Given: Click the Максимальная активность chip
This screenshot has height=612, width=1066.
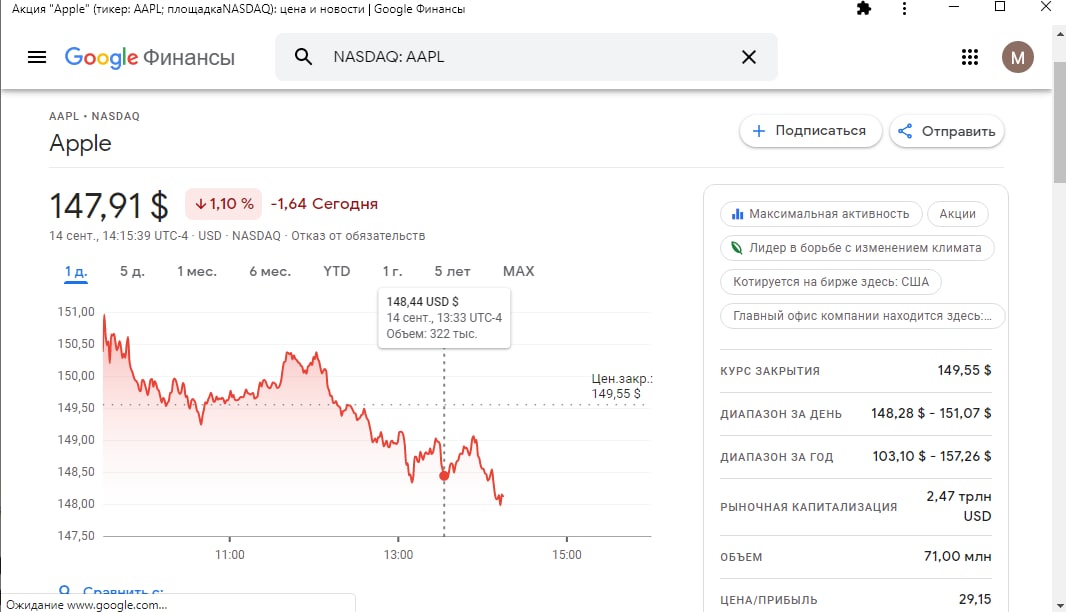Looking at the screenshot, I should [821, 214].
